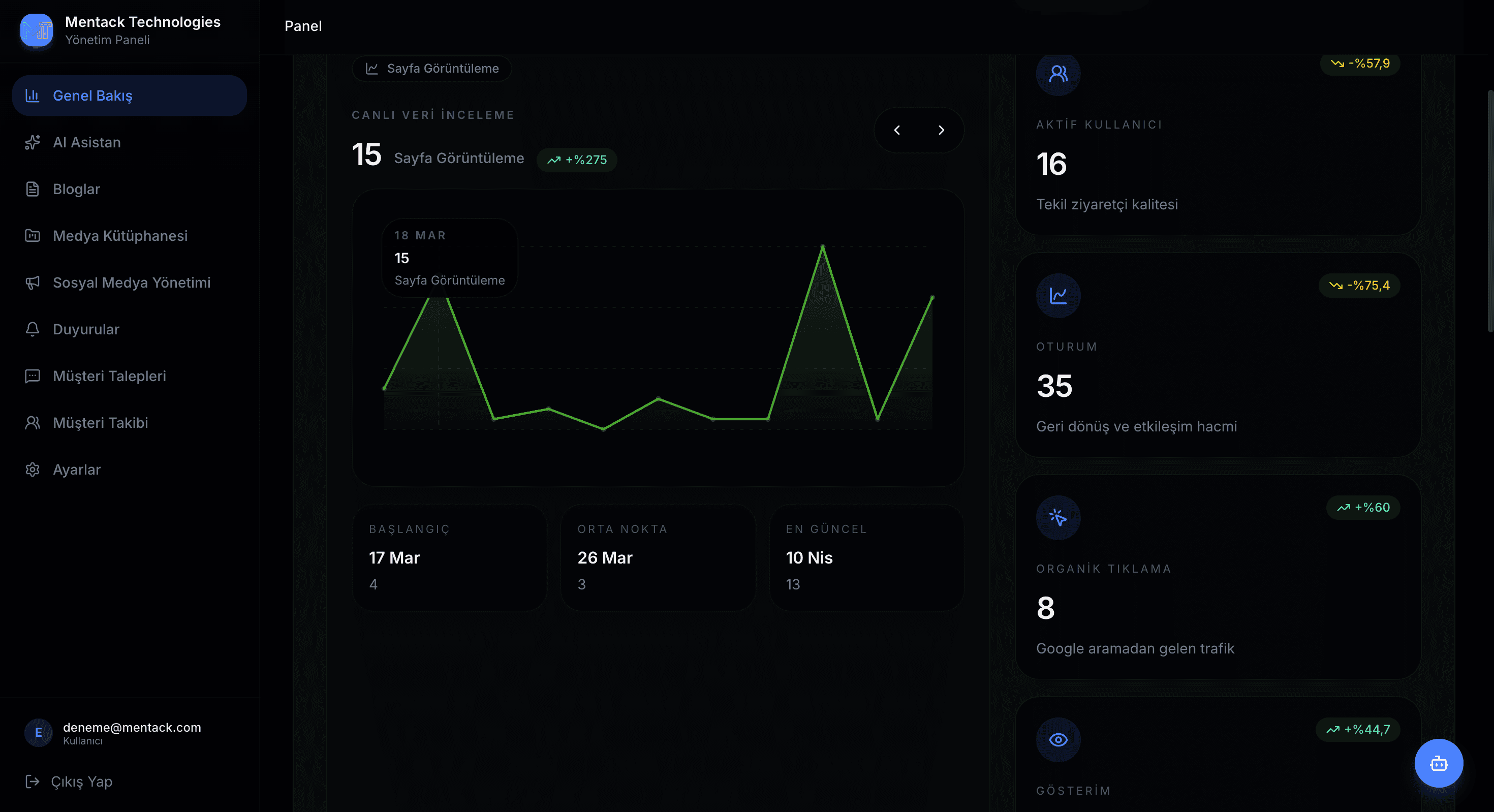Click the Oturum line chart icon

[1059, 296]
